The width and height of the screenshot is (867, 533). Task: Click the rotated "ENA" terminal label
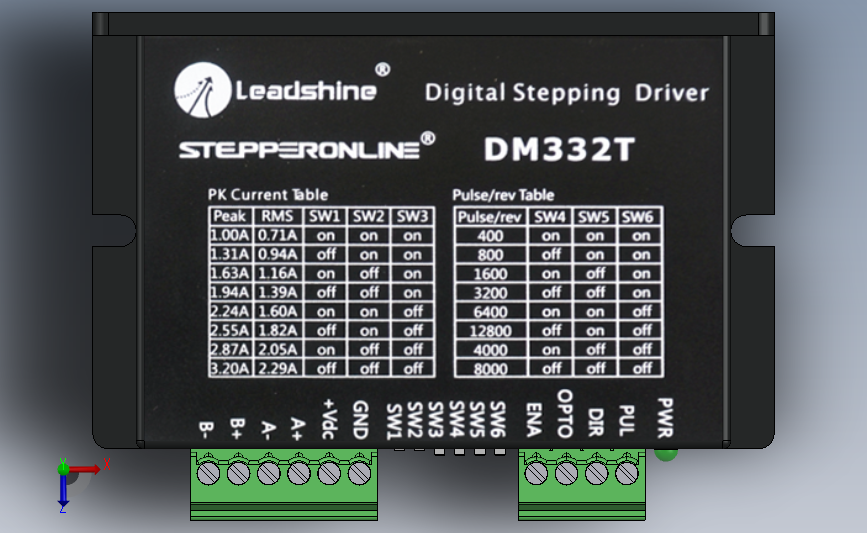pos(534,420)
